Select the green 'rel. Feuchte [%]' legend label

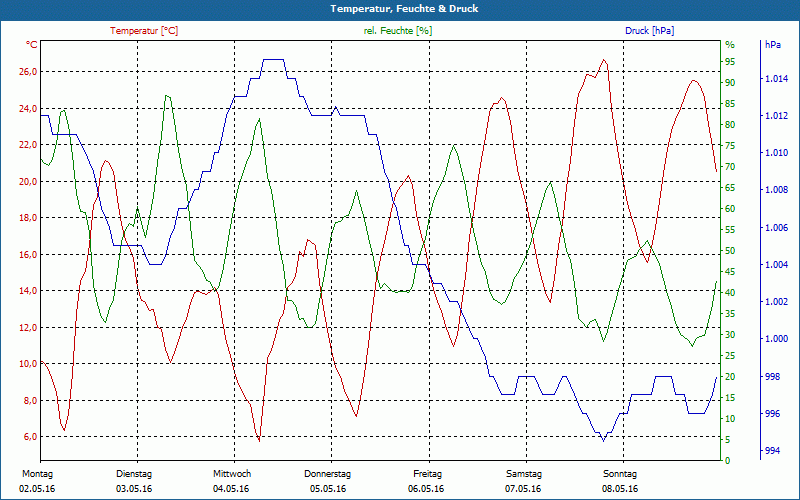tap(398, 31)
